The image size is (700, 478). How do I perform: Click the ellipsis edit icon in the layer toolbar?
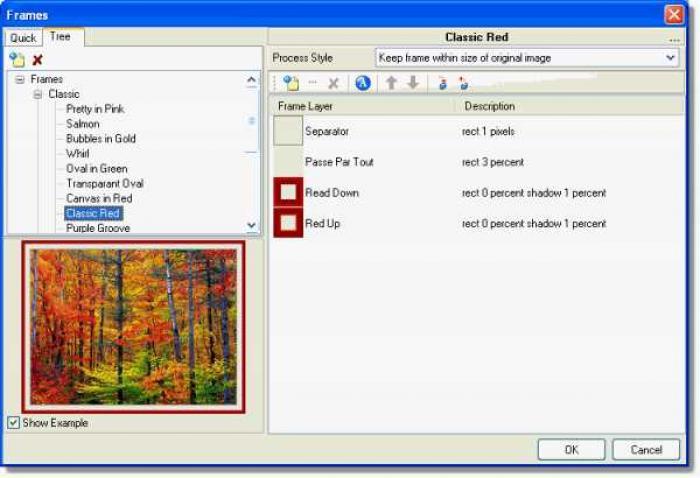coord(312,83)
